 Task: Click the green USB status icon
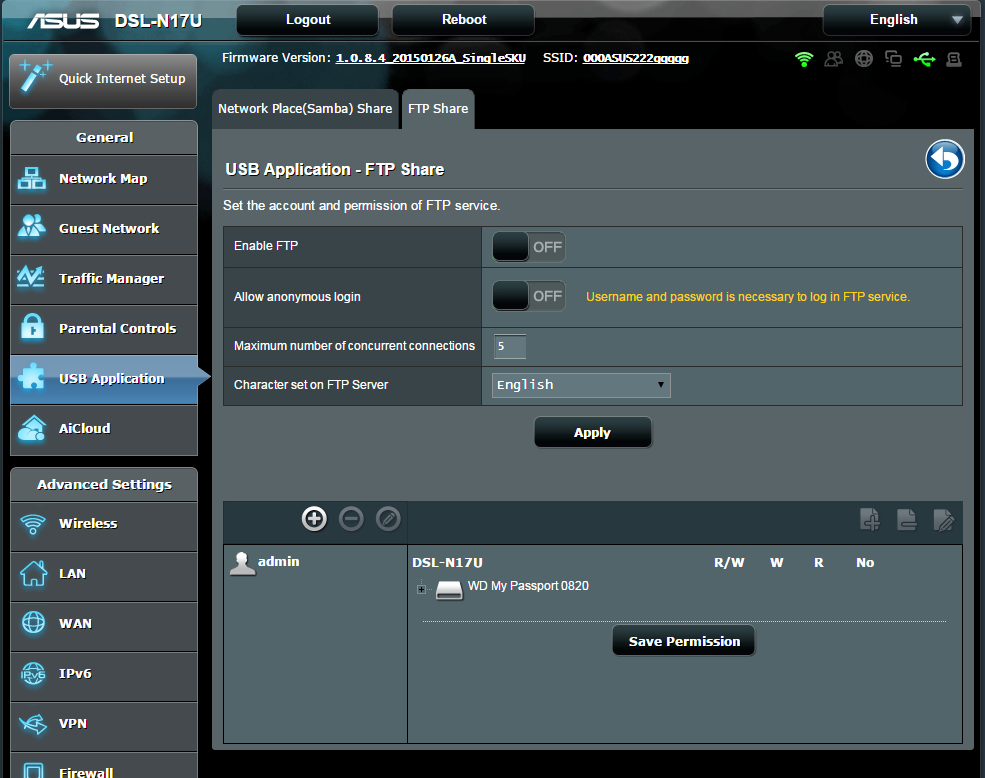point(924,59)
